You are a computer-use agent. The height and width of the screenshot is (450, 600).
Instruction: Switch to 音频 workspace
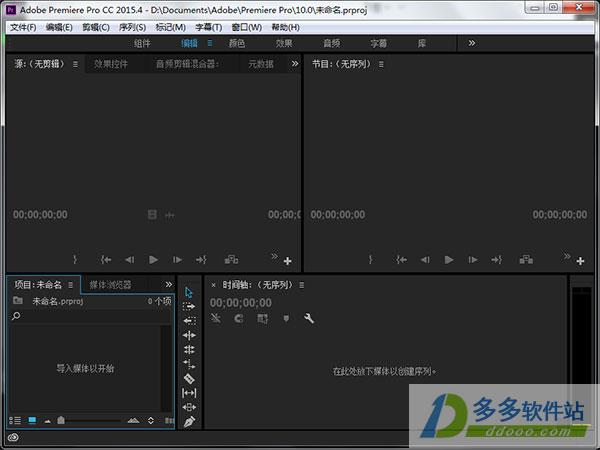pos(331,43)
